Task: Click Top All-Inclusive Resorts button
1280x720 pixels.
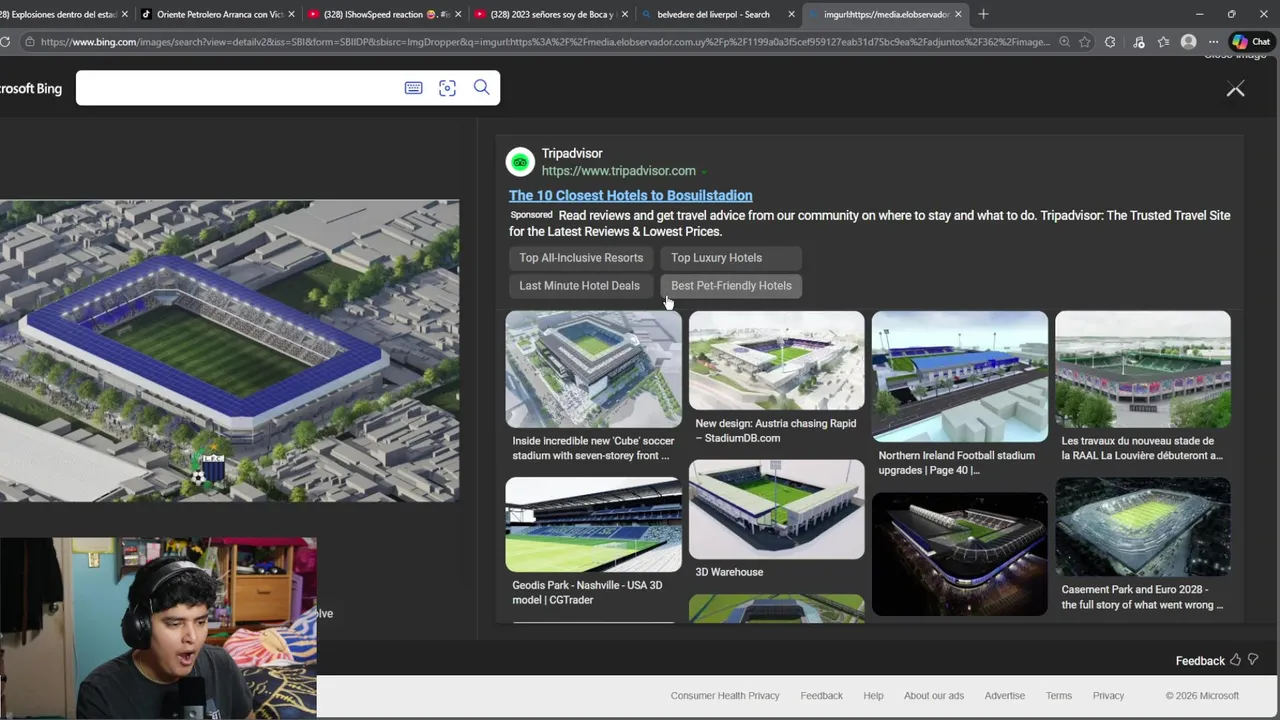Action: click(x=581, y=258)
